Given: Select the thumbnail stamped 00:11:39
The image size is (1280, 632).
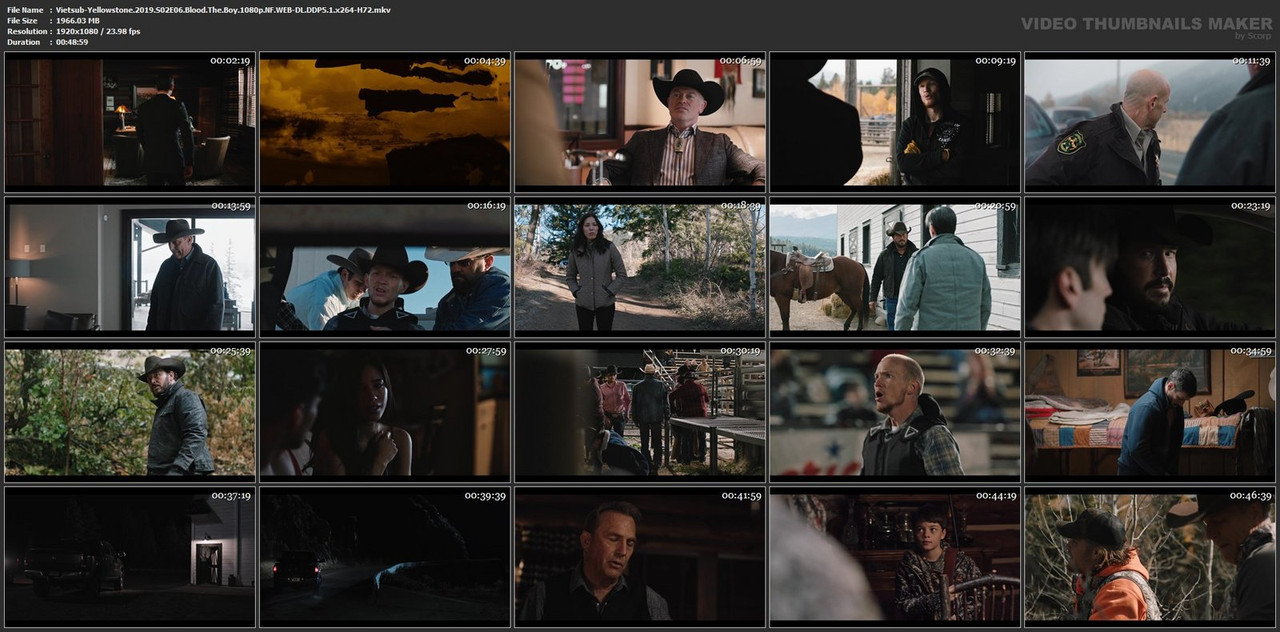Looking at the screenshot, I should pos(1150,122).
